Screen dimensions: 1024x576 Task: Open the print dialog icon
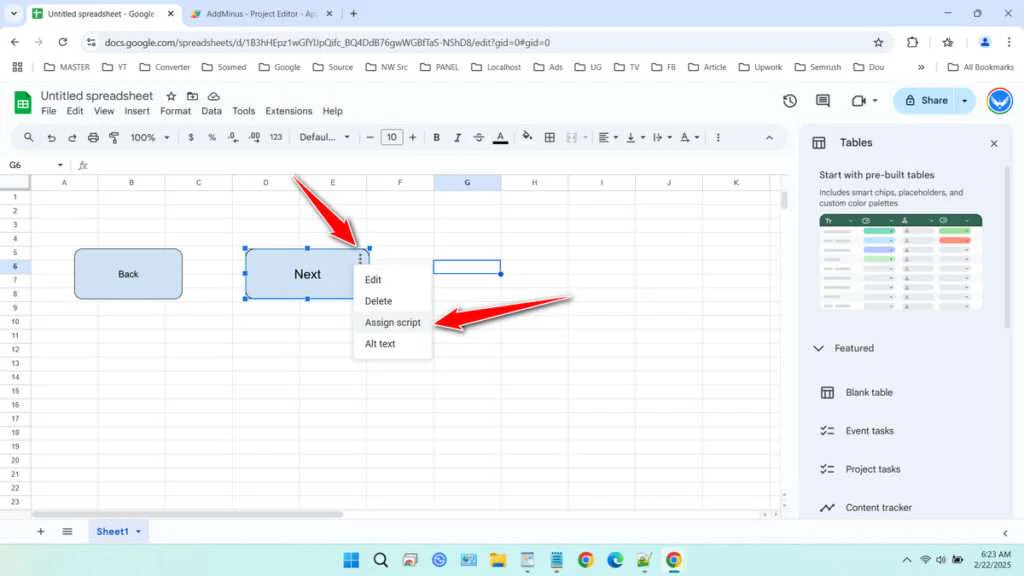tap(92, 137)
